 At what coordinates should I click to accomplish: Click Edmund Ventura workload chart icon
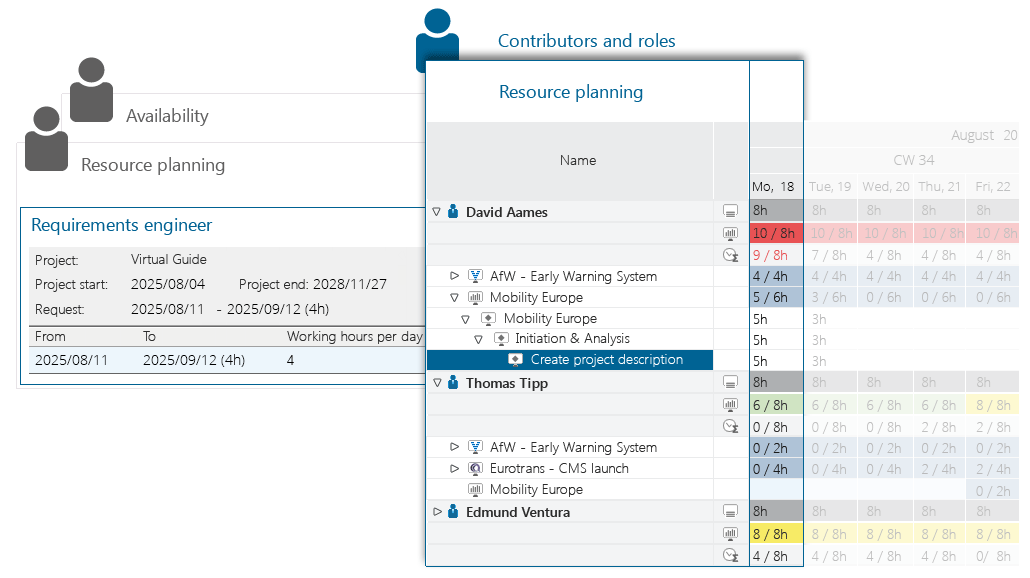point(731,534)
